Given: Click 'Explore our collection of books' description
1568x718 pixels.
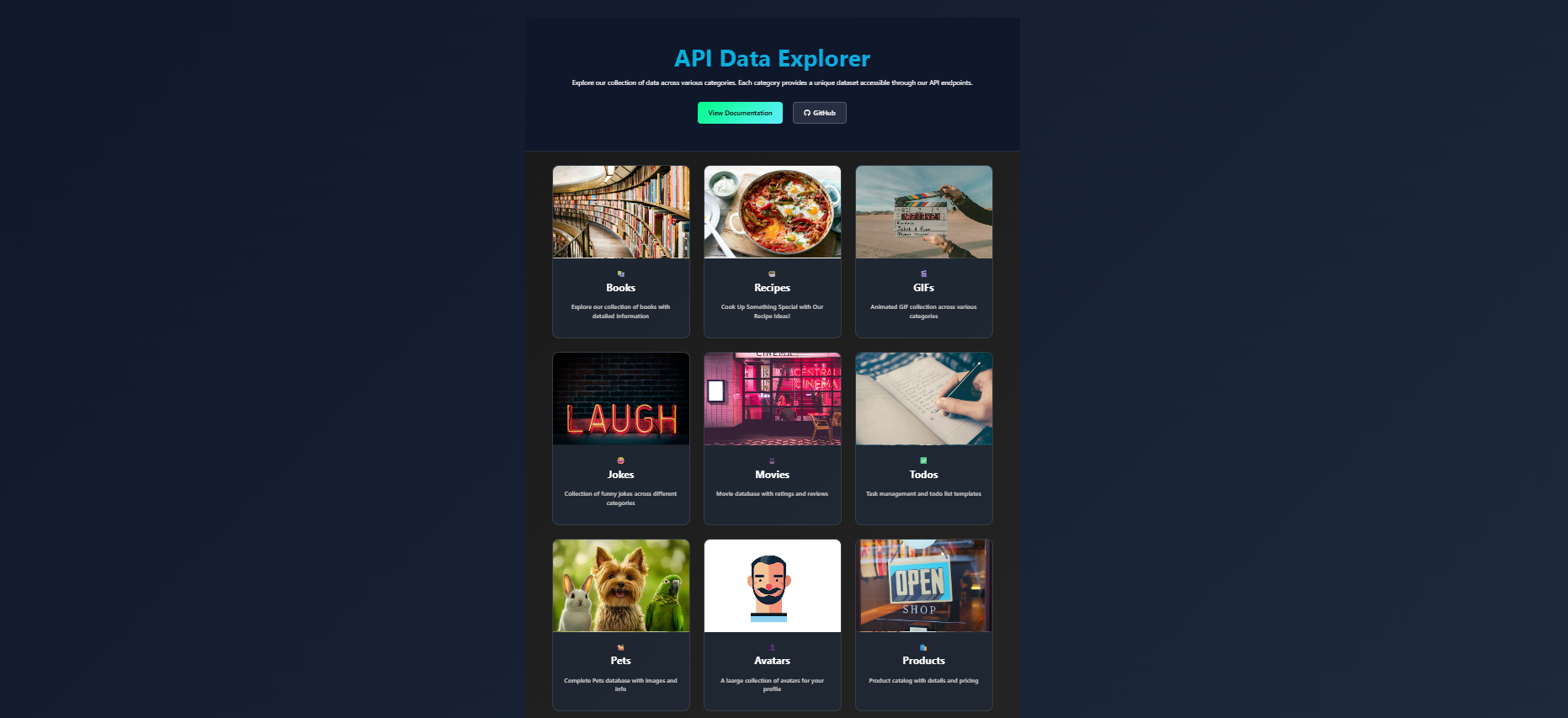Looking at the screenshot, I should pyautogui.click(x=621, y=311).
